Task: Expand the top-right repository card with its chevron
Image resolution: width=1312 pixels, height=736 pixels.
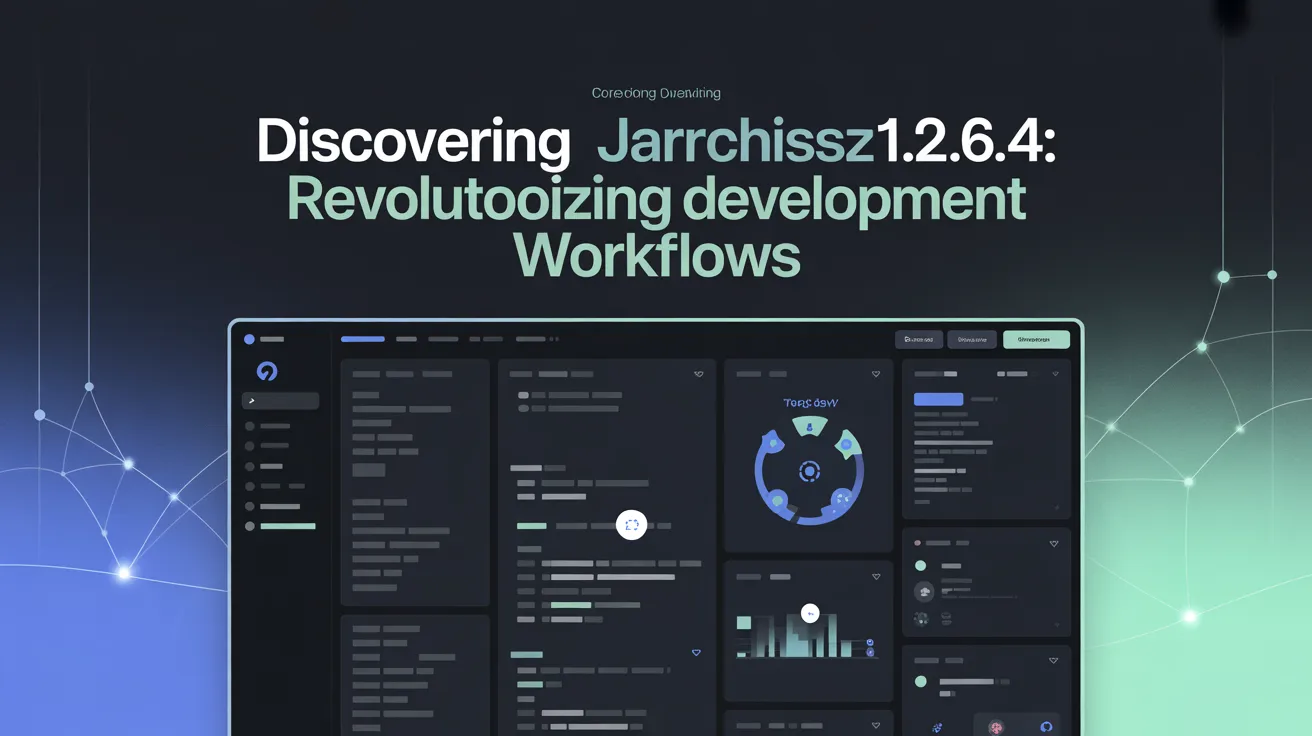Action: (1057, 373)
